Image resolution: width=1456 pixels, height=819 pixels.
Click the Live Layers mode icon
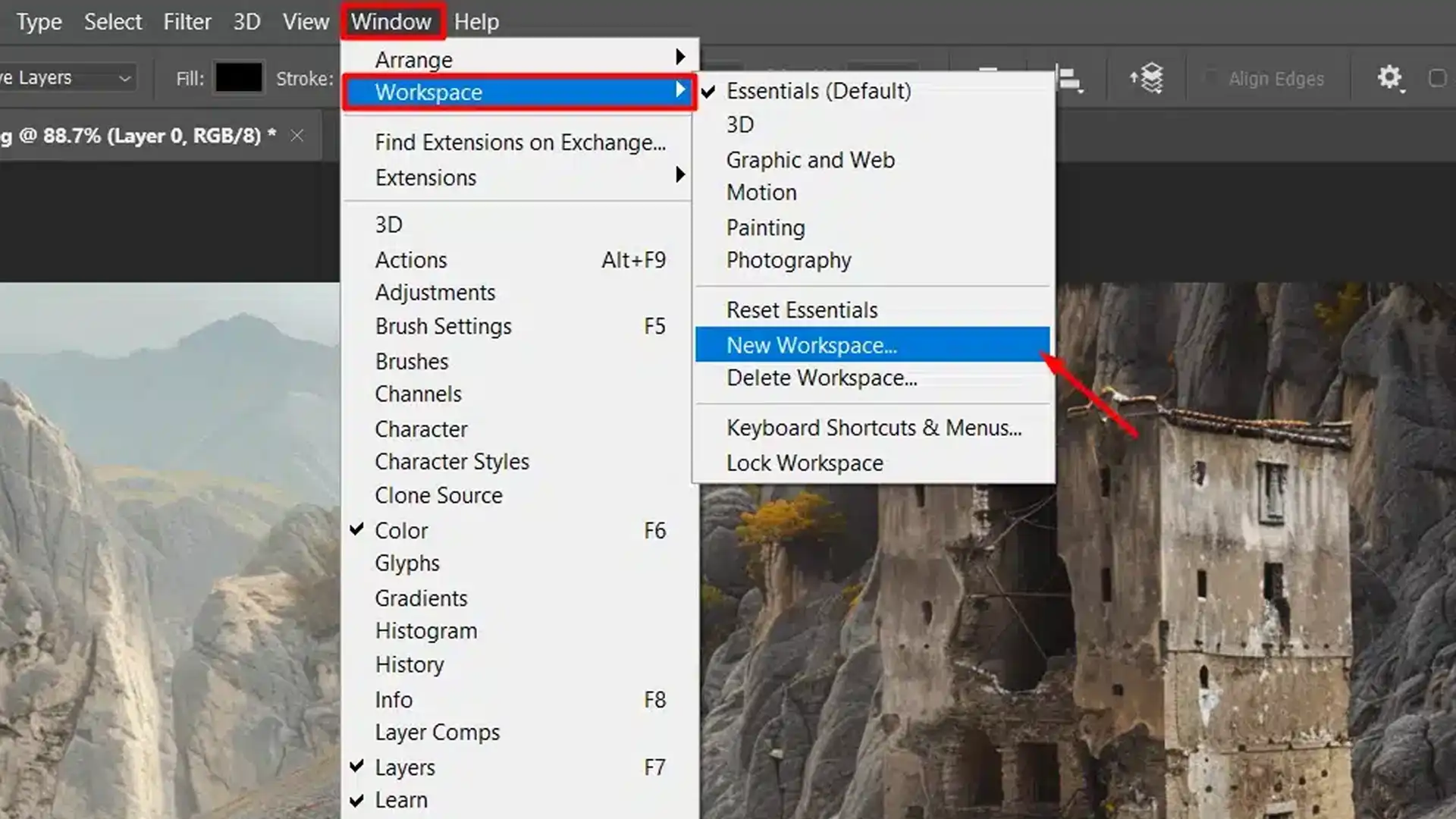pos(1147,78)
